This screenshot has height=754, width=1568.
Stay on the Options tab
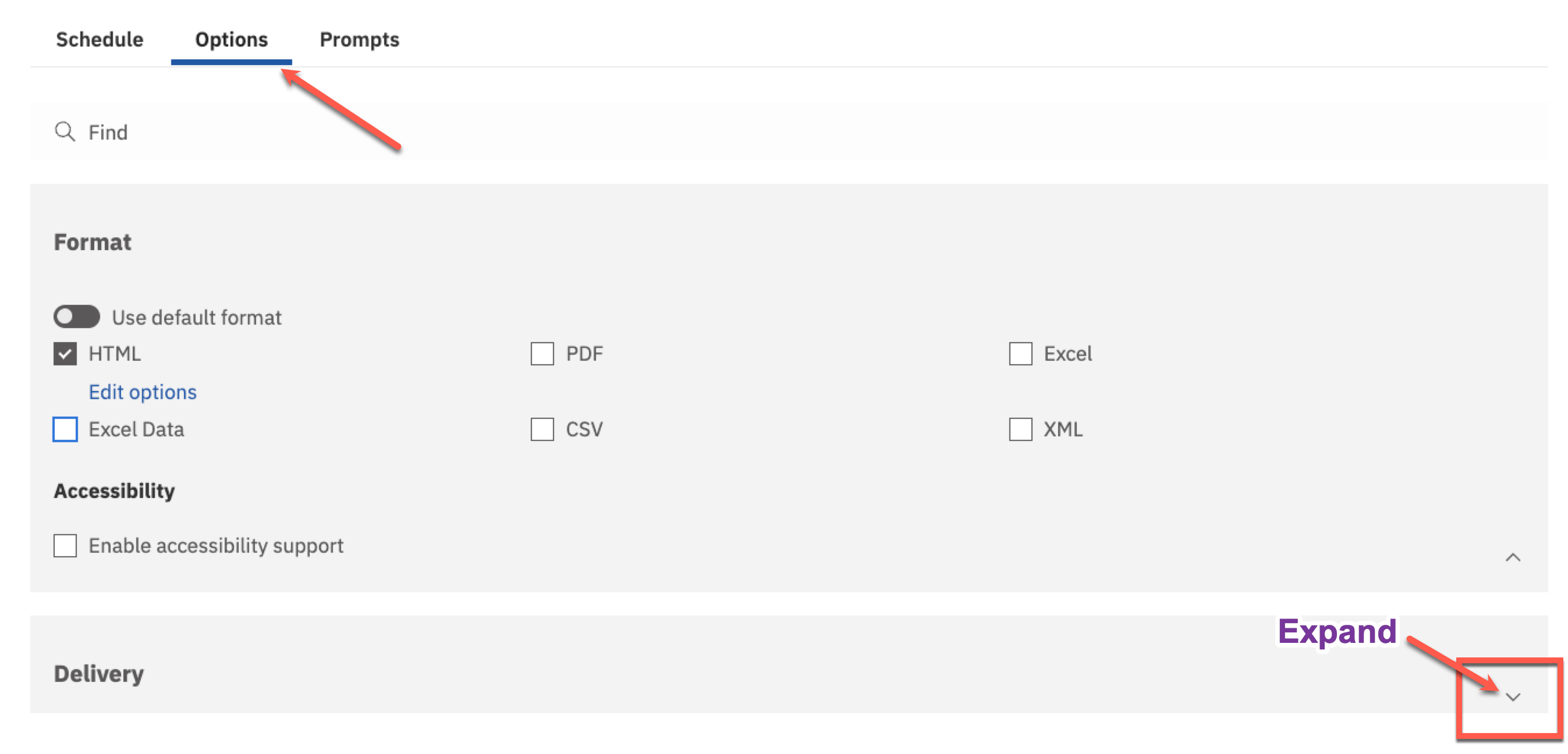click(x=231, y=39)
